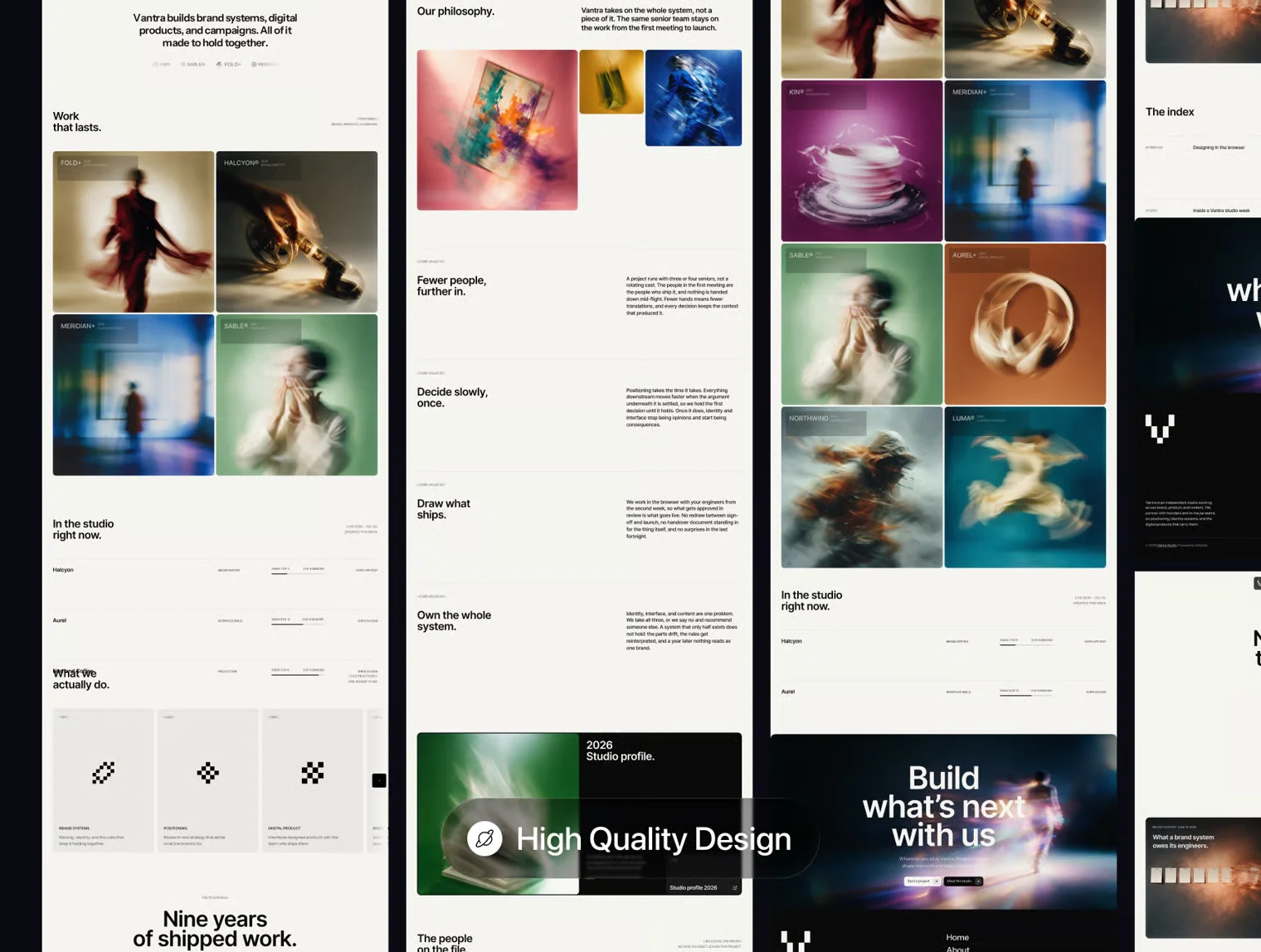Image resolution: width=1261 pixels, height=952 pixels.
Task: Open the LUMA teal dancer thumbnail
Action: pyautogui.click(x=1025, y=487)
